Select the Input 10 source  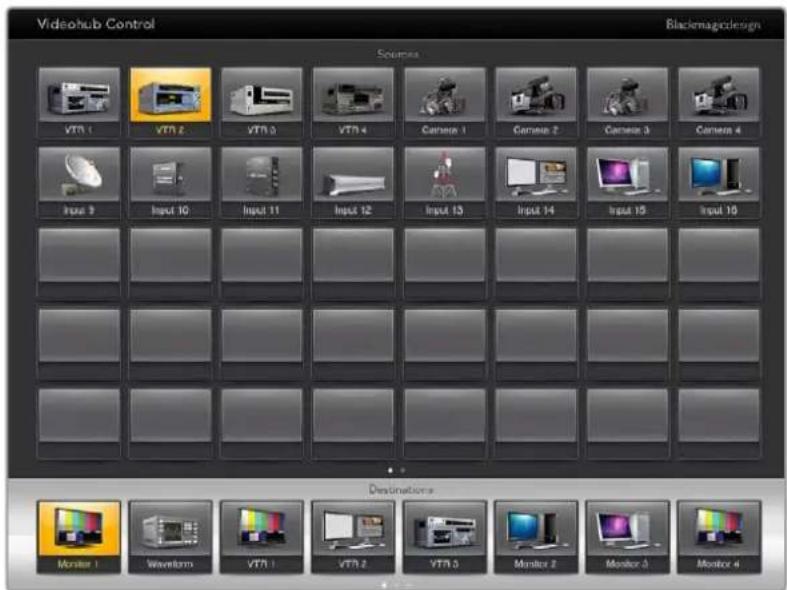[x=171, y=183]
